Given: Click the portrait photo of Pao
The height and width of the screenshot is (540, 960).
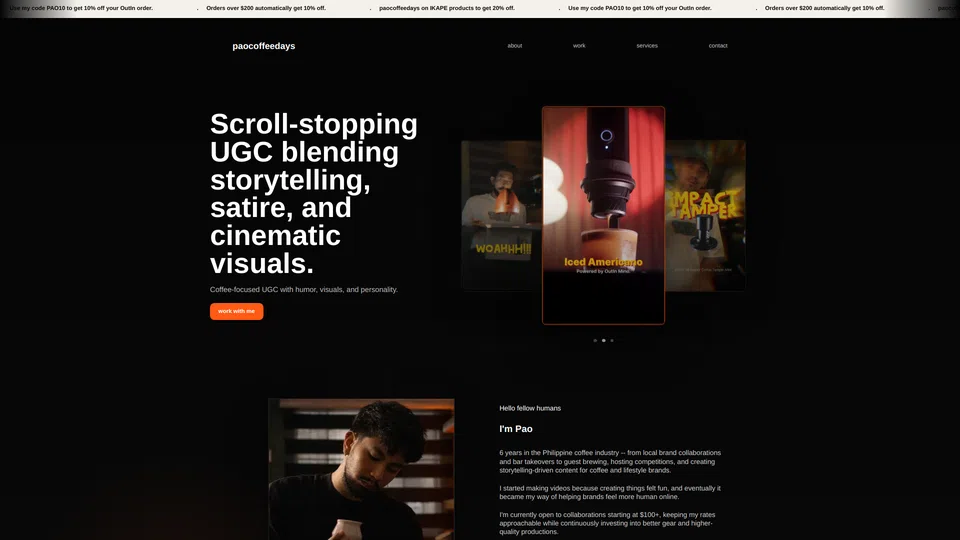Looking at the screenshot, I should point(361,469).
